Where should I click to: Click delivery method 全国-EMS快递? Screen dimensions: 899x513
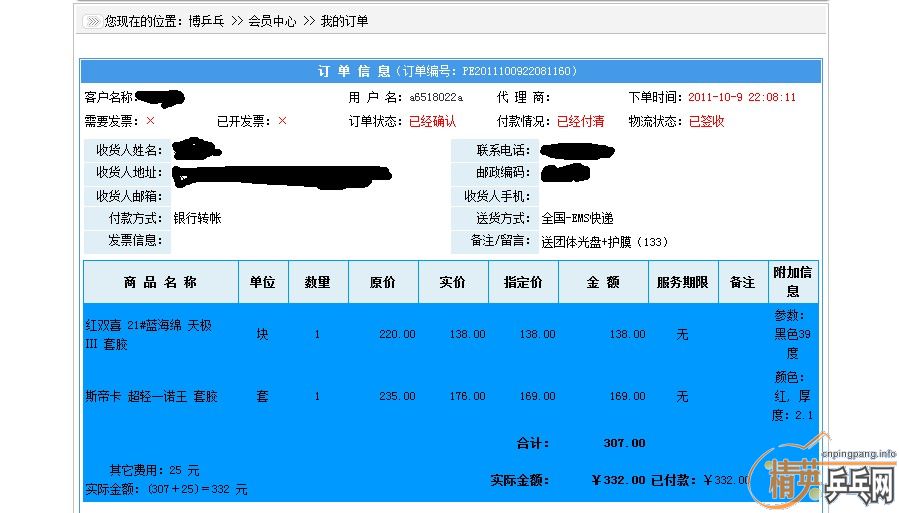(577, 218)
